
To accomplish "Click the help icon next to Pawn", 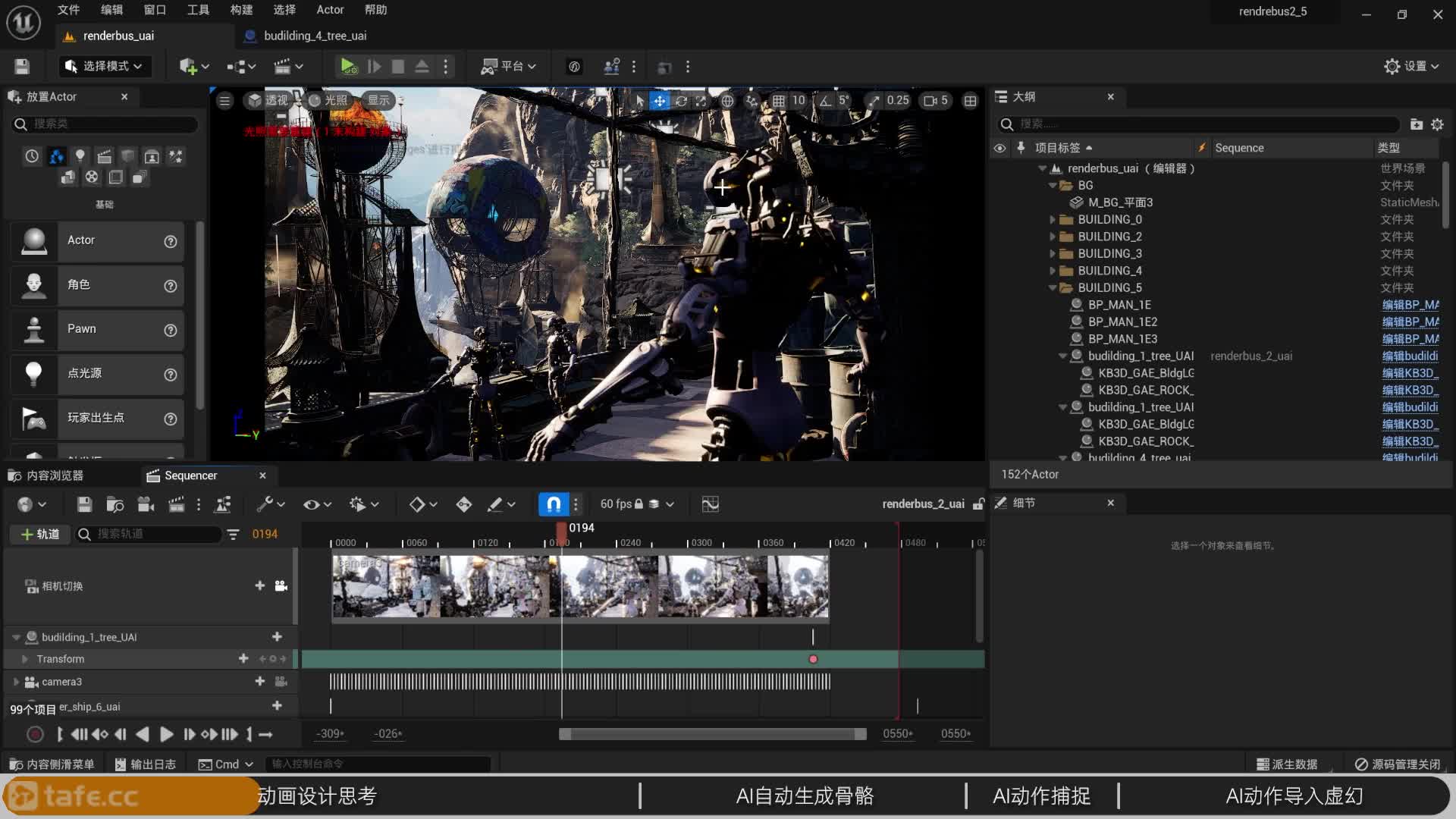I will 171,330.
